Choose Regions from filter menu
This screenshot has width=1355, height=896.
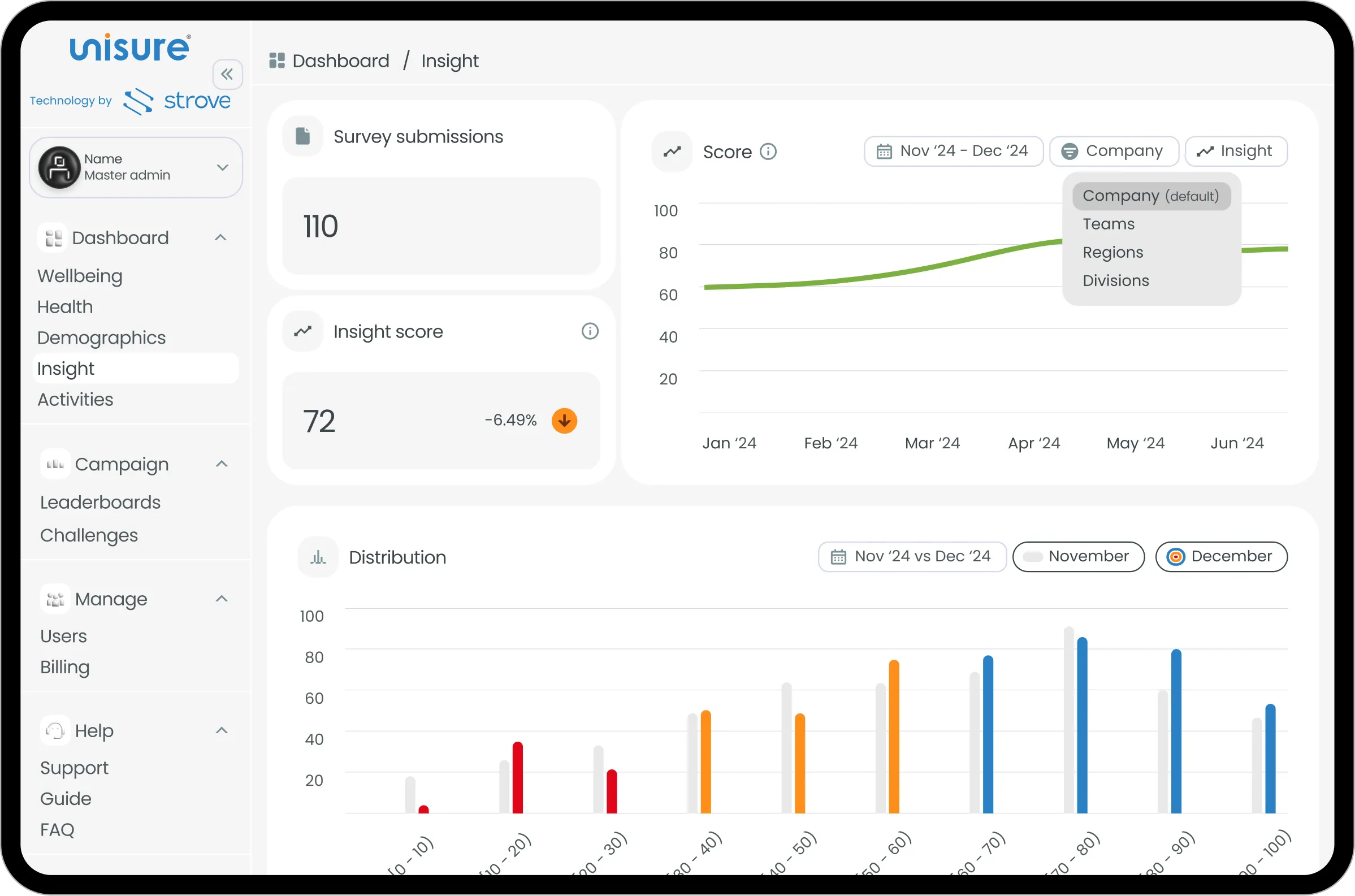[1112, 252]
